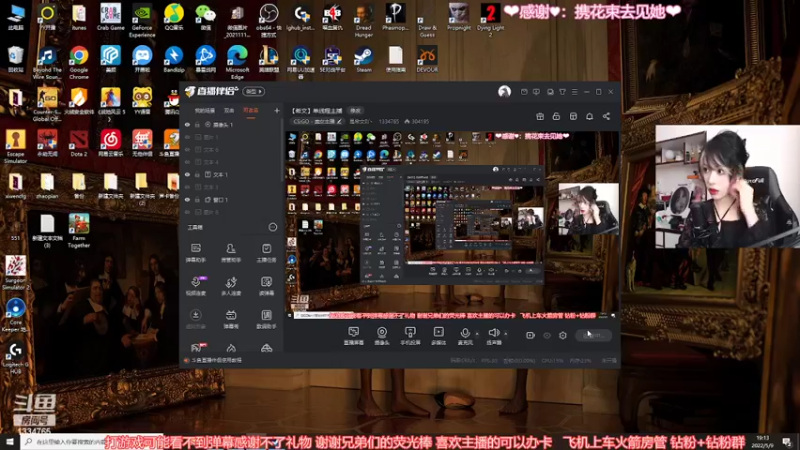
Task: Add a 摄像头 camera source below the preview
Action: (x=382, y=335)
